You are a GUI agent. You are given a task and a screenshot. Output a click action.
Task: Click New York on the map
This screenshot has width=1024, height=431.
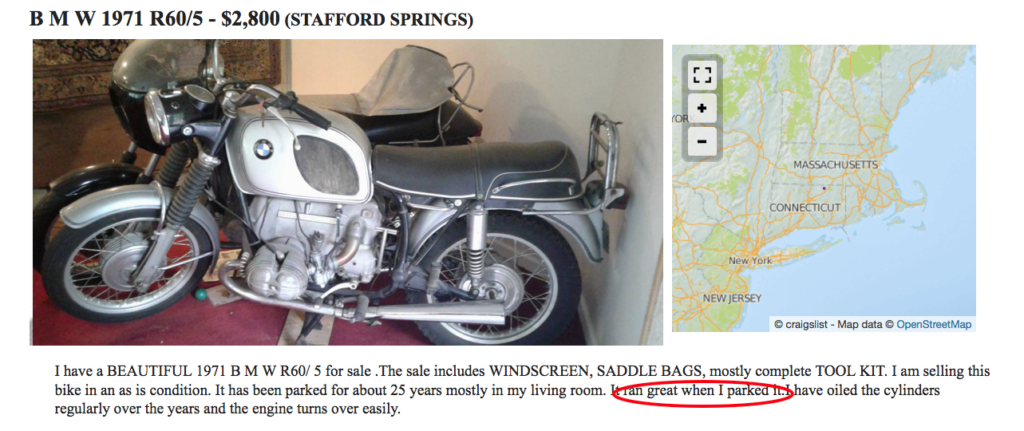(750, 261)
